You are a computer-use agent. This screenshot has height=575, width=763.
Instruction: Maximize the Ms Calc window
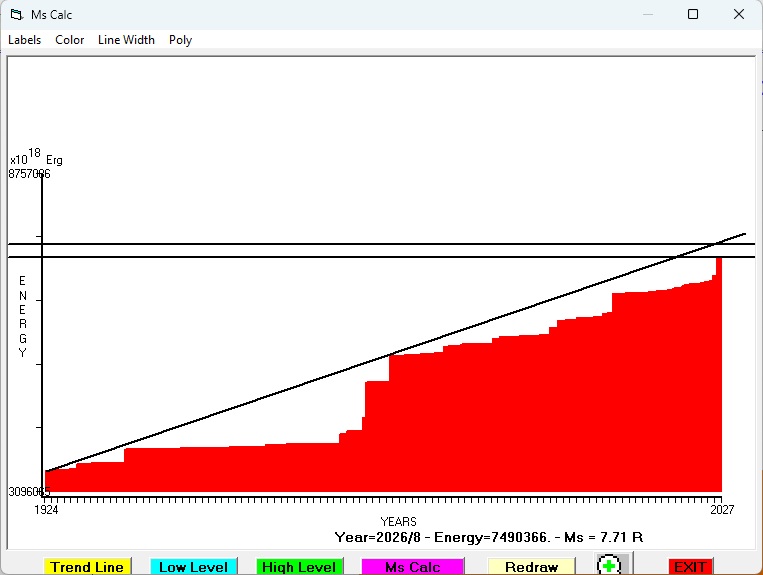(x=693, y=14)
